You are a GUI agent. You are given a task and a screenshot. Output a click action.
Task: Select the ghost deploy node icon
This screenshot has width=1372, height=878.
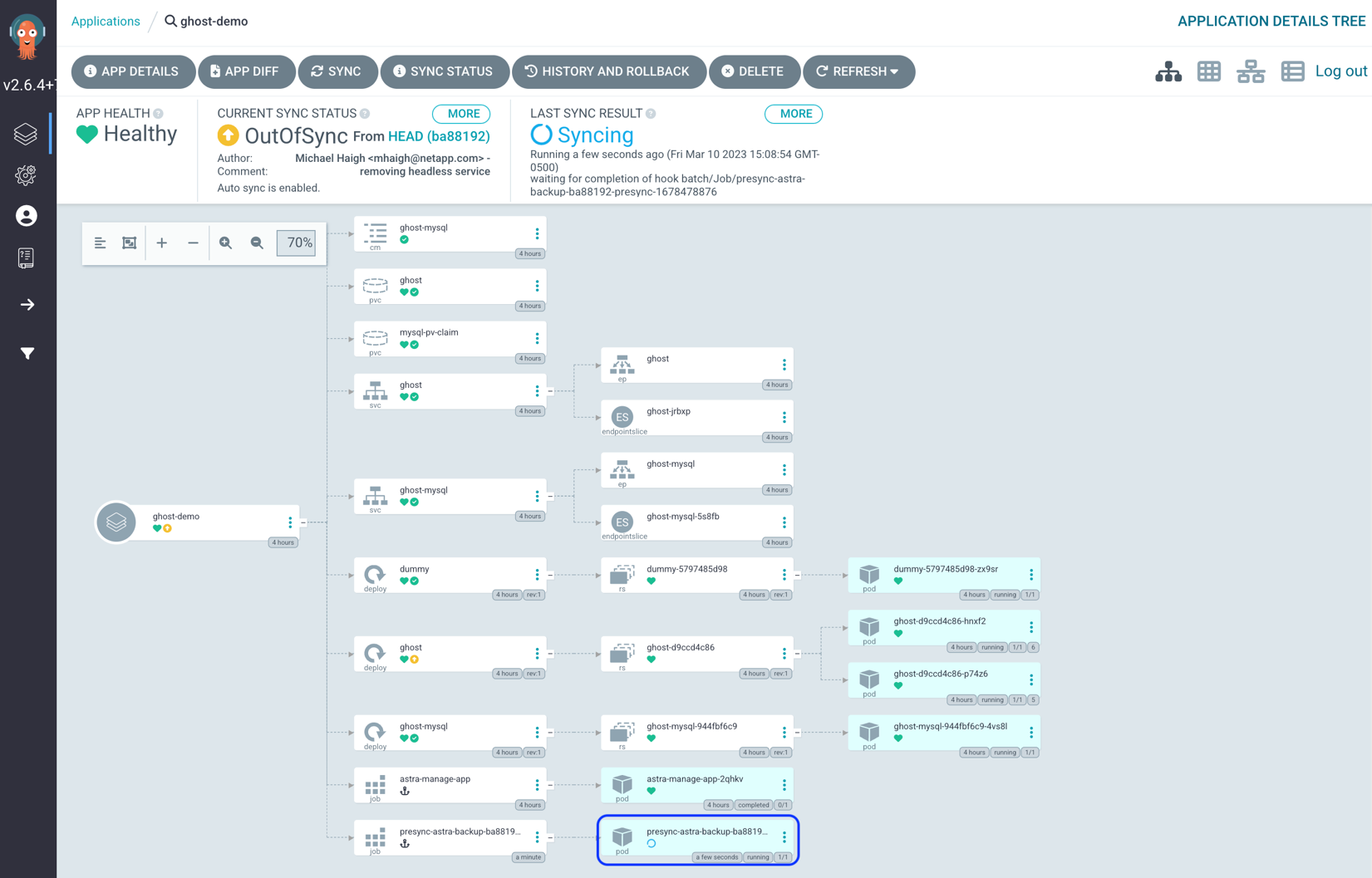click(376, 653)
